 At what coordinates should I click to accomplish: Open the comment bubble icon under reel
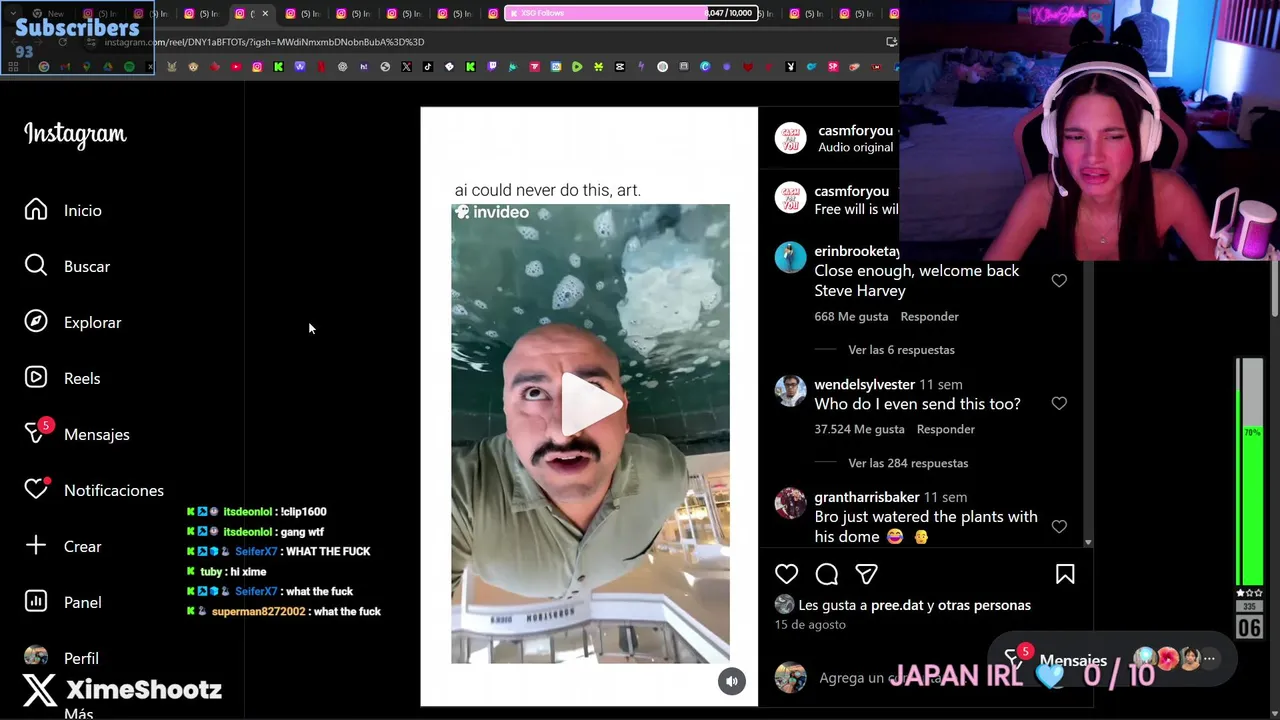click(827, 574)
